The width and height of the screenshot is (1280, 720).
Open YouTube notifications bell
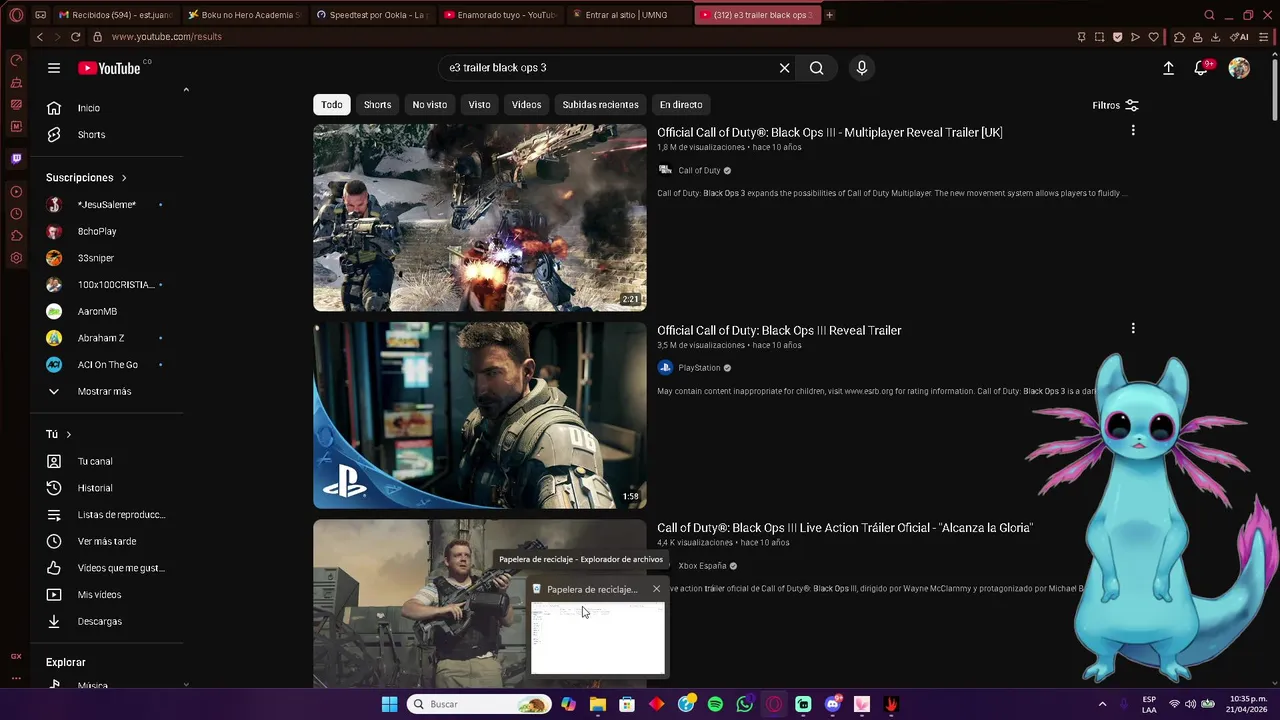(x=1201, y=68)
